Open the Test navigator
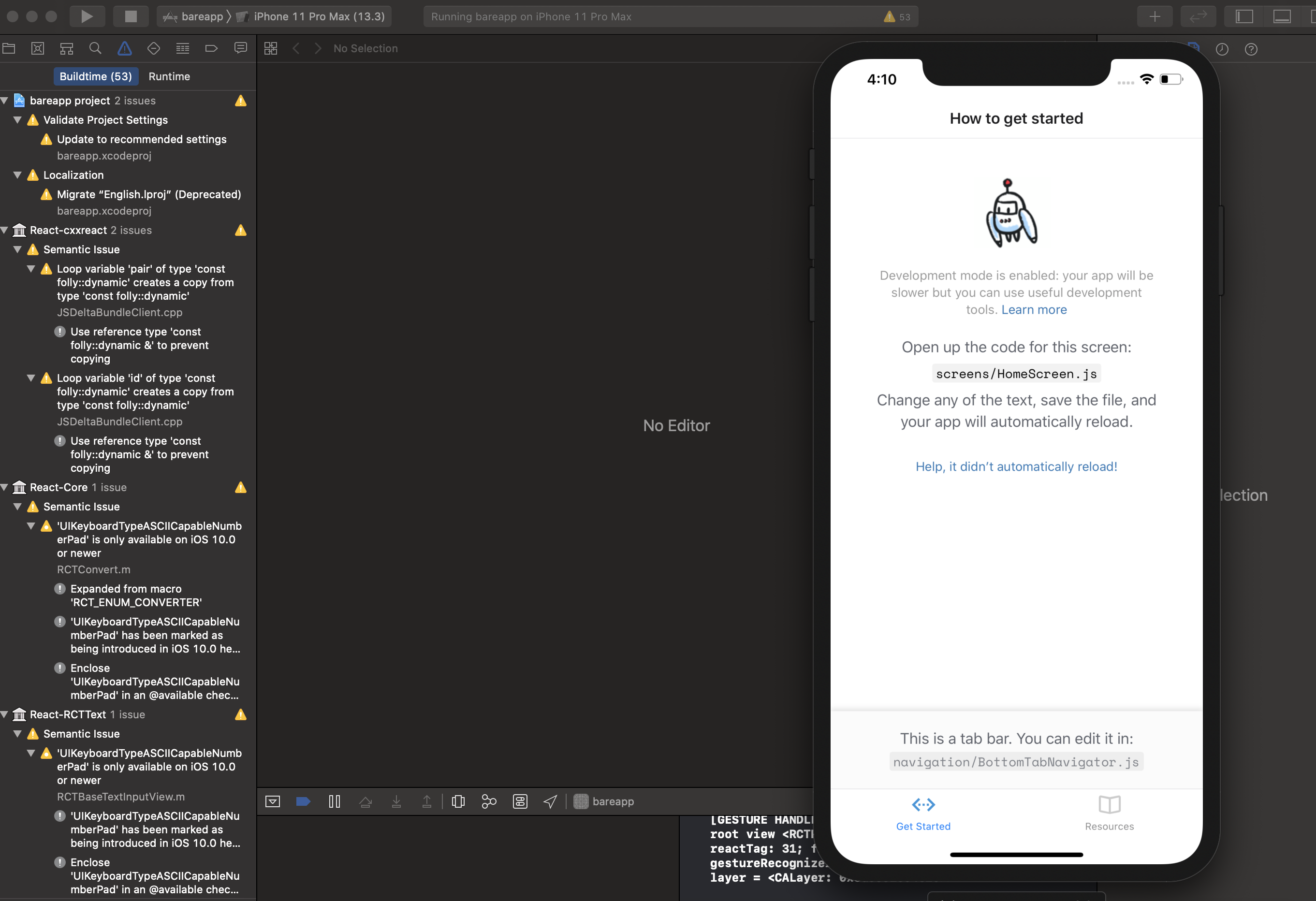Screen dimensions: 1316x901 coord(153,48)
